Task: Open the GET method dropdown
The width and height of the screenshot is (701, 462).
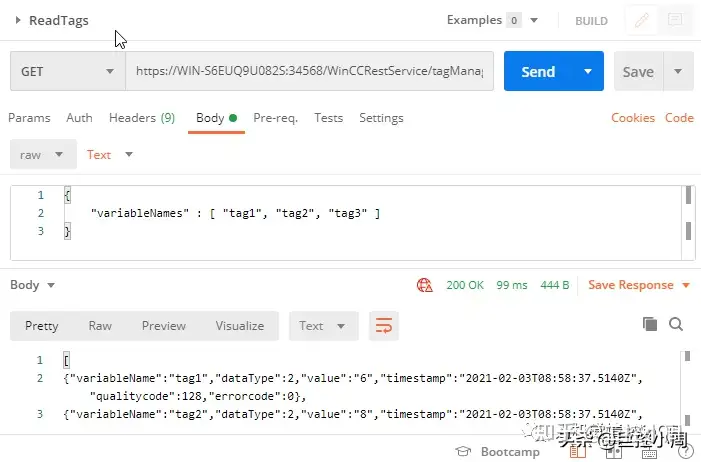Action: [67, 72]
